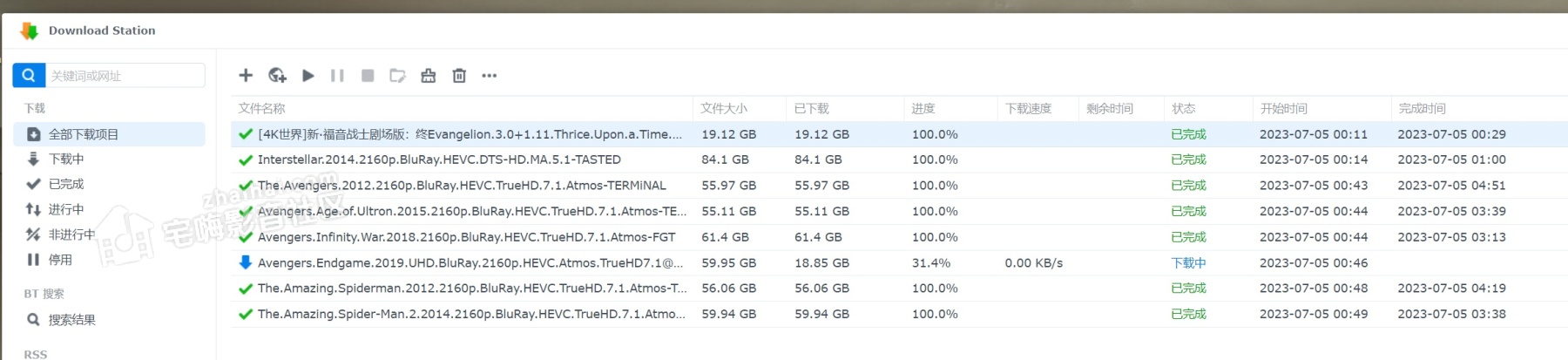Viewport: 1568px width, 360px height.
Task: Select Avengers.Endgame.2019 downloading row
Action: click(899, 262)
